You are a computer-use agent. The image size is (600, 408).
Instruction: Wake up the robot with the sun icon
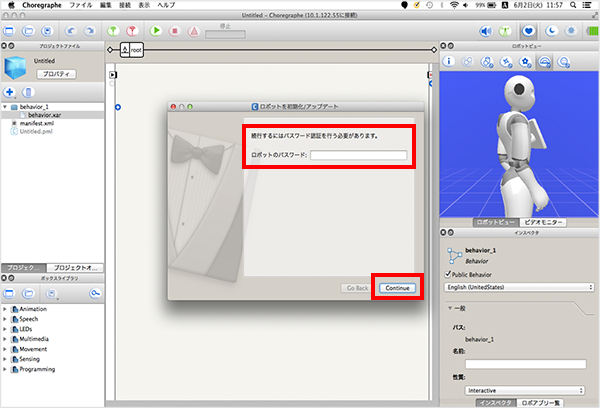pyautogui.click(x=571, y=31)
